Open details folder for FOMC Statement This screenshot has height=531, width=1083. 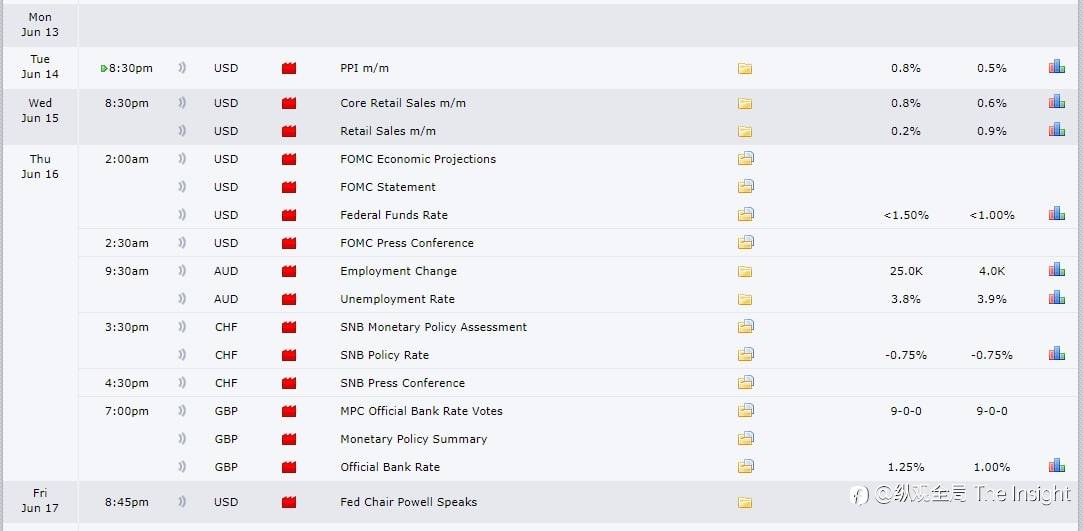pos(745,187)
